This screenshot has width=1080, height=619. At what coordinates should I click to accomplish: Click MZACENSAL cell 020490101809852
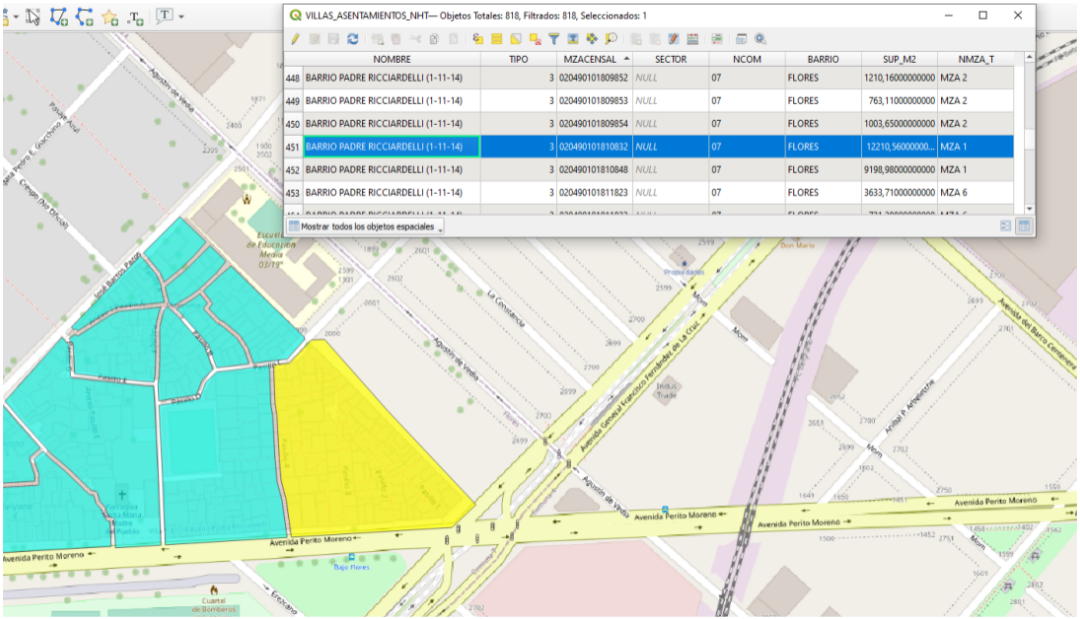click(594, 78)
